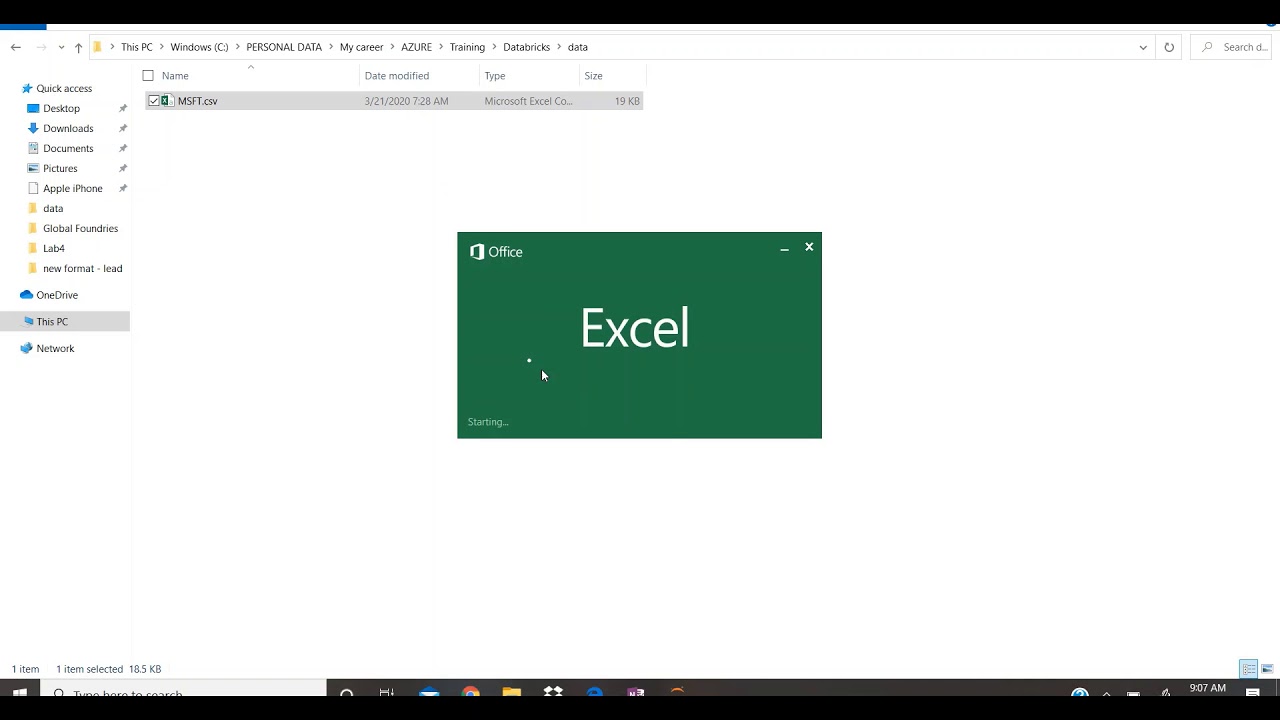Open the Desktop folder in sidebar
The height and width of the screenshot is (720, 1280).
(x=61, y=108)
